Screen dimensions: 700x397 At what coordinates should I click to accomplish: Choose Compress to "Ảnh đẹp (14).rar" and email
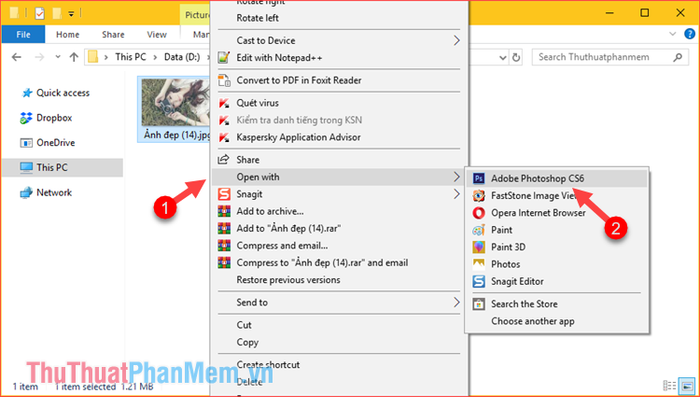(x=339, y=263)
